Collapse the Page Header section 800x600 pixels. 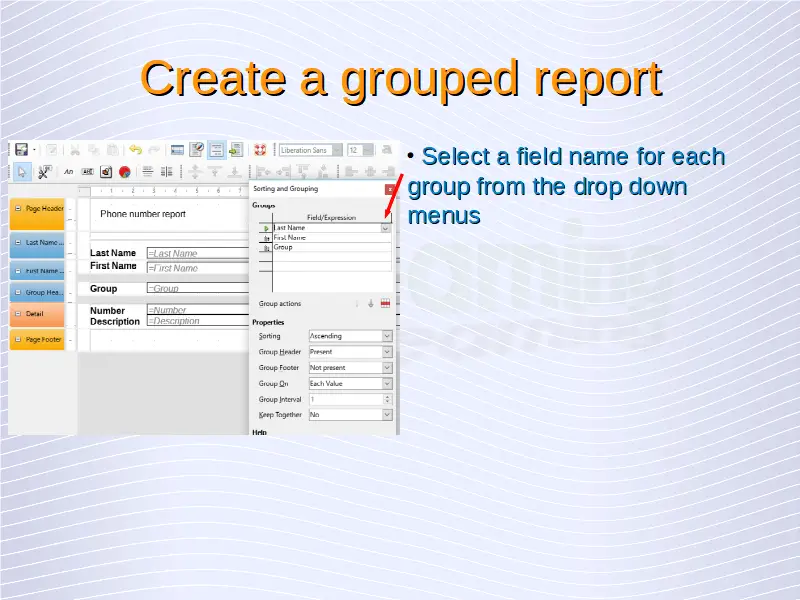(x=18, y=208)
